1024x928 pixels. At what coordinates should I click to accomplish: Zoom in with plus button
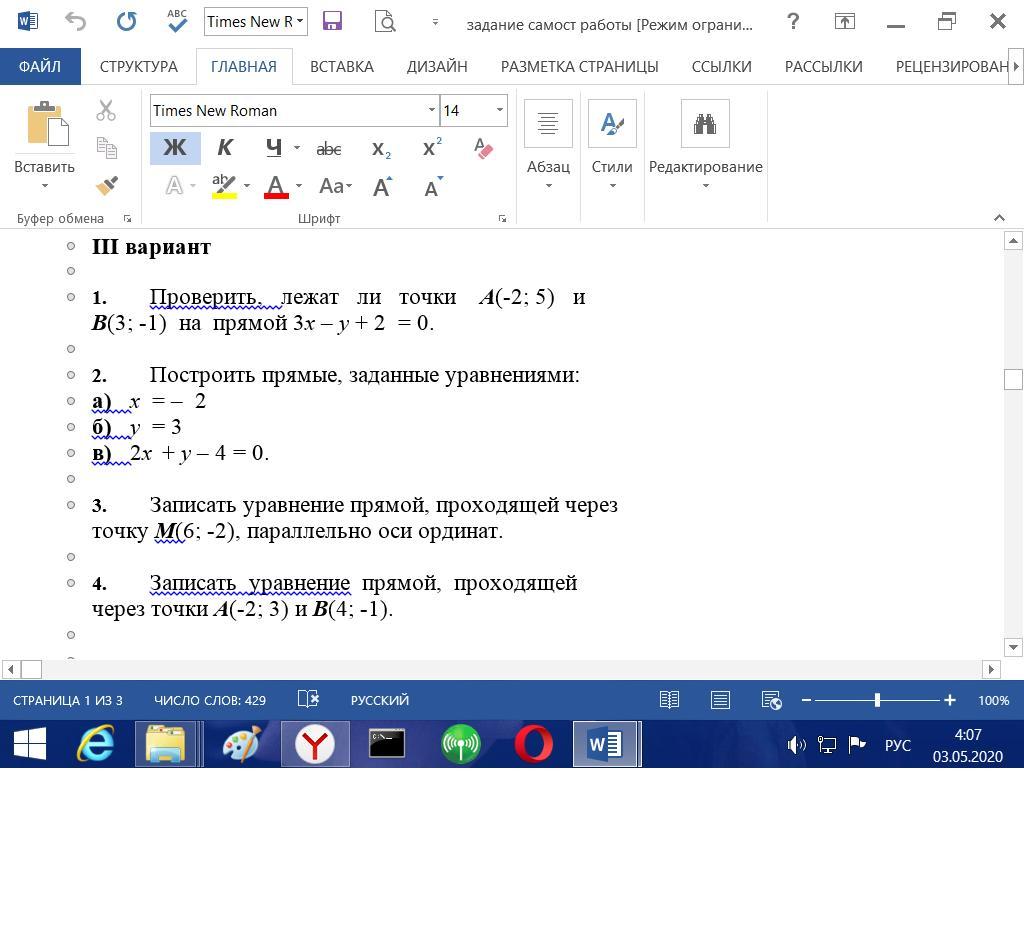(950, 700)
